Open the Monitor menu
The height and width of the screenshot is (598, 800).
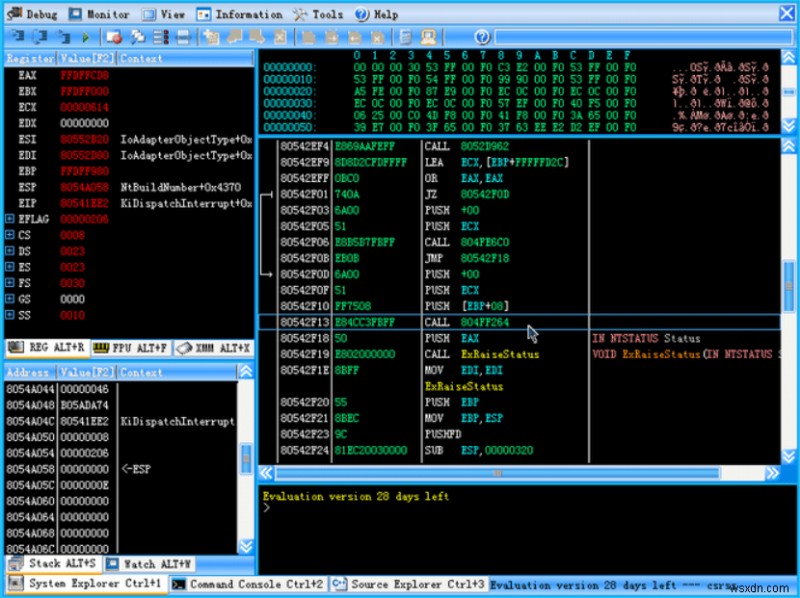point(99,14)
